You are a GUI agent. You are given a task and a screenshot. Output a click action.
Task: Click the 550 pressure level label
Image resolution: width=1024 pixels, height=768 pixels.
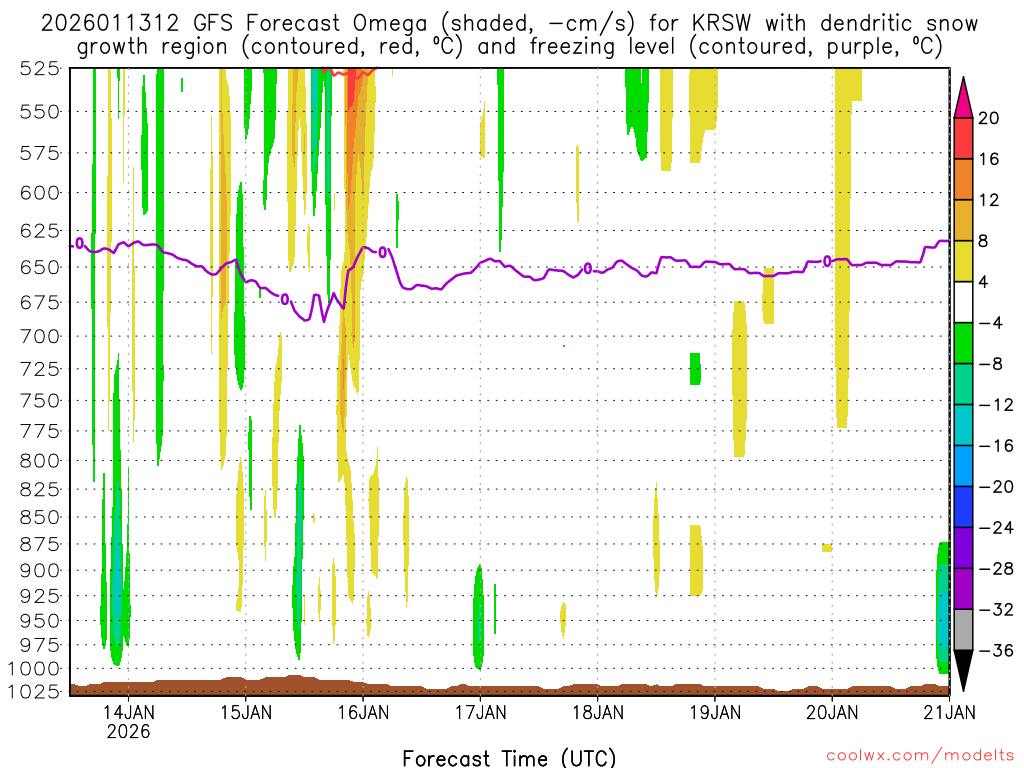point(40,112)
